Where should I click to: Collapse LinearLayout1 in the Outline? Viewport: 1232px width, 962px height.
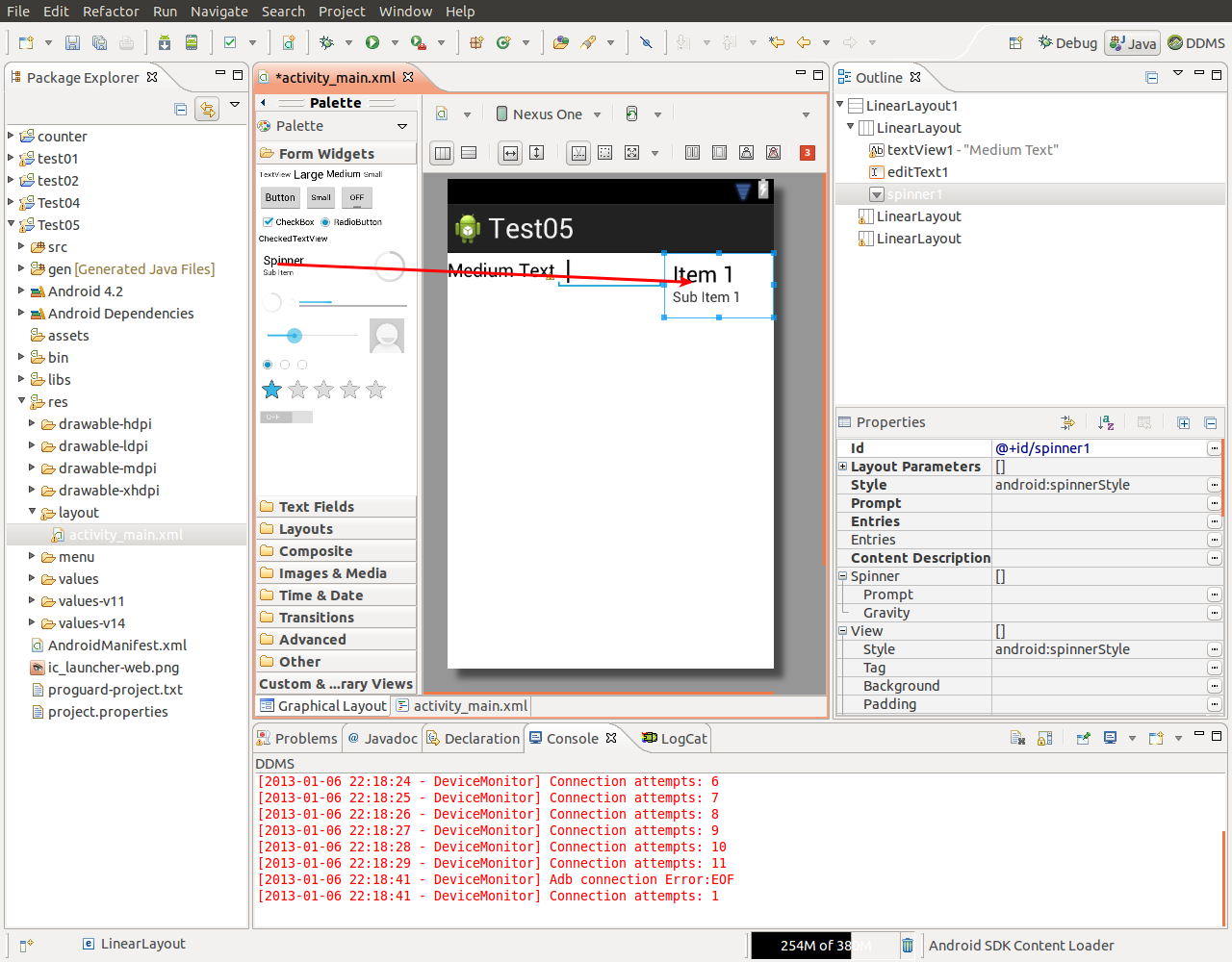(x=840, y=104)
